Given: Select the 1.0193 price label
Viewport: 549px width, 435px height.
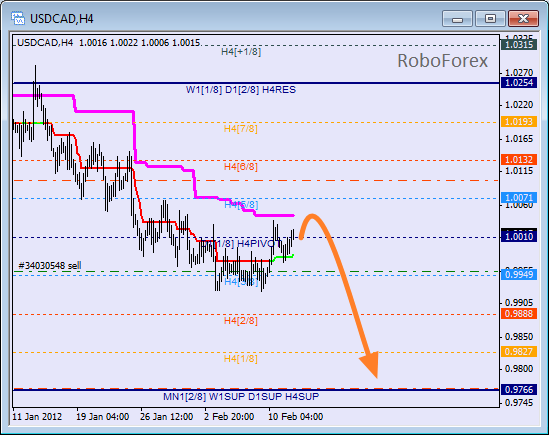Looking at the screenshot, I should point(519,122).
